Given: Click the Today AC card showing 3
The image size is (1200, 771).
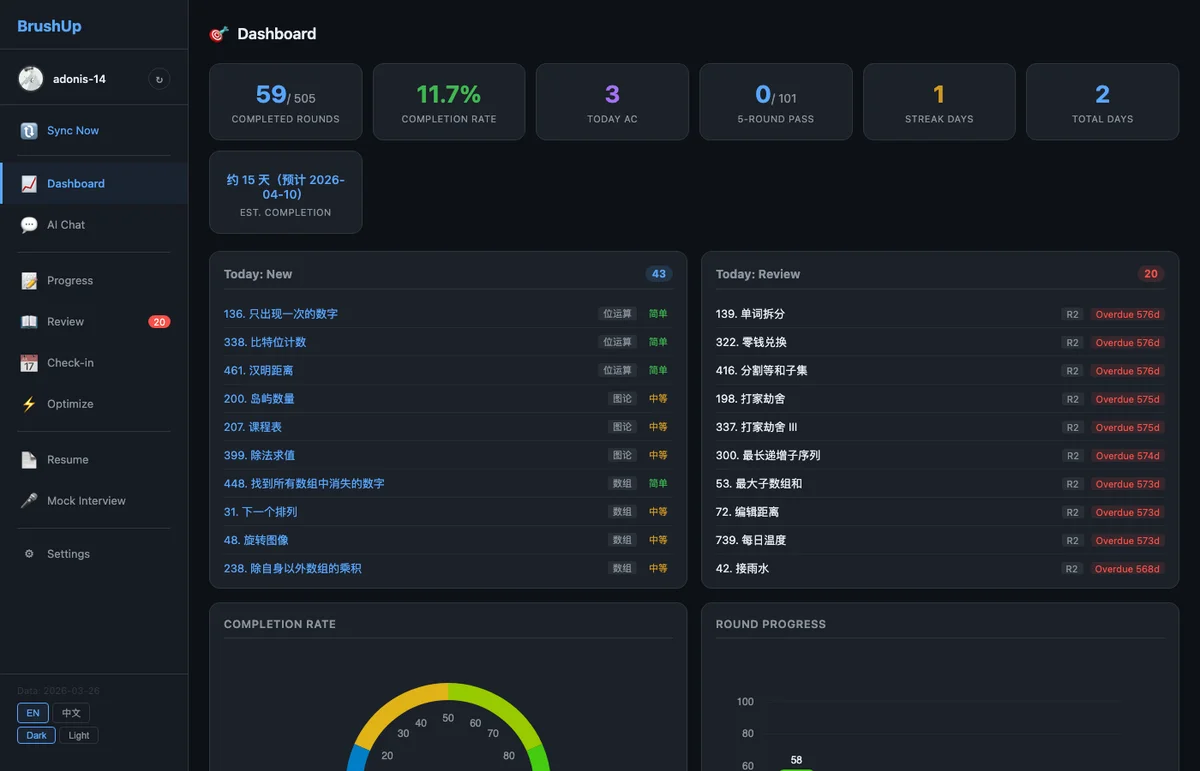Looking at the screenshot, I should pos(612,102).
